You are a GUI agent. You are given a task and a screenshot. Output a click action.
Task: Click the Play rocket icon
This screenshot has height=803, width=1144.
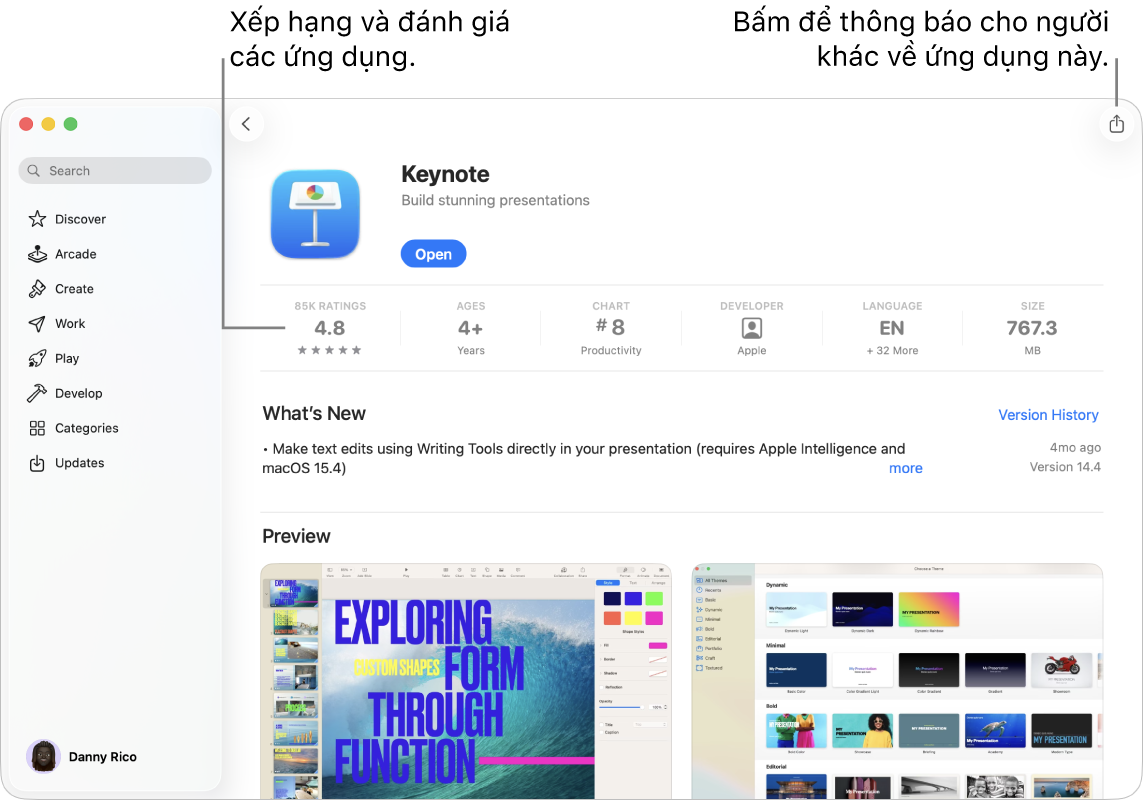pyautogui.click(x=37, y=358)
